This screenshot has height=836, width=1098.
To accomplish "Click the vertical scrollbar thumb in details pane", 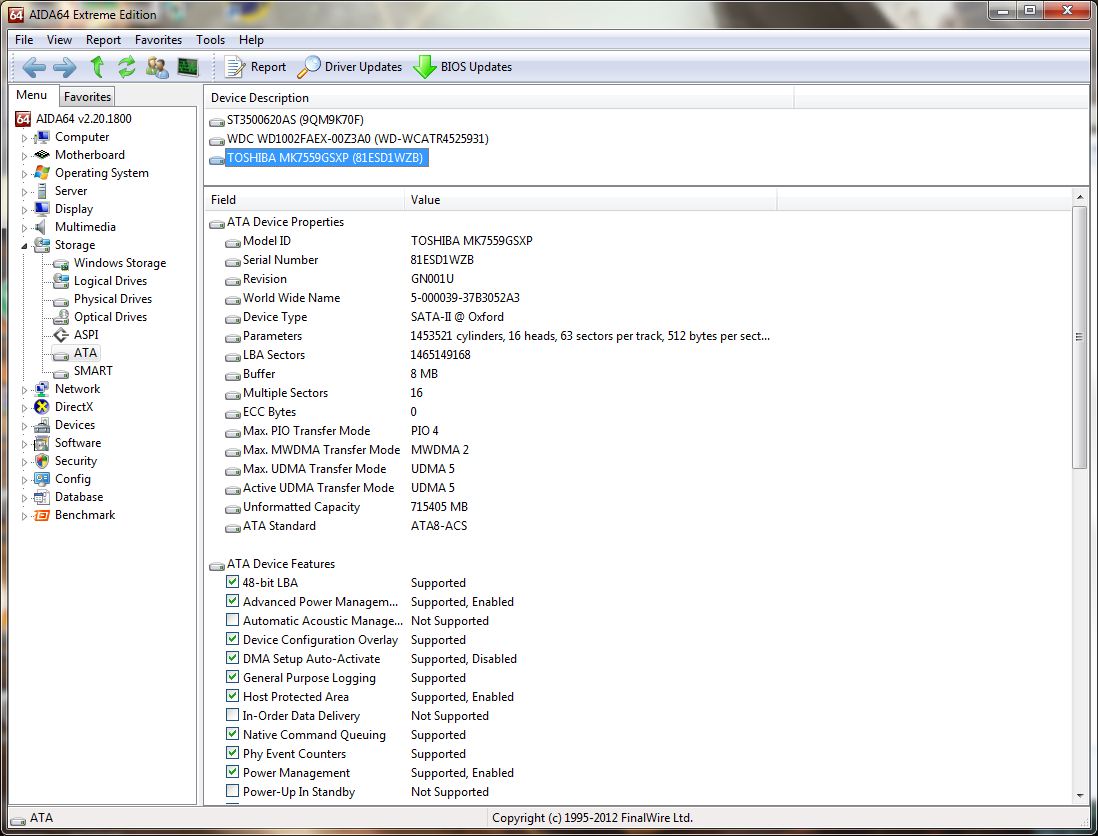I will coord(1080,337).
